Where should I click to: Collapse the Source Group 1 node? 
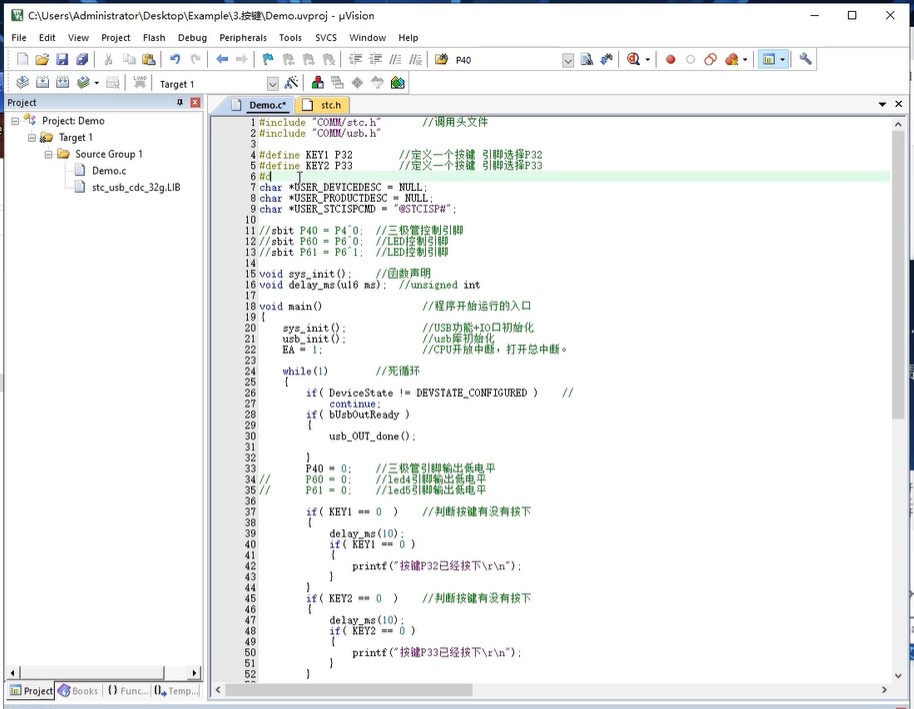(x=48, y=155)
